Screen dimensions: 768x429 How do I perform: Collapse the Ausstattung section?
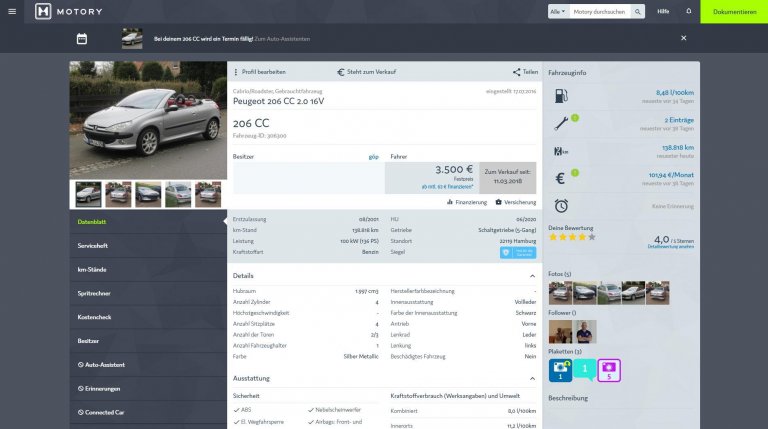point(532,379)
